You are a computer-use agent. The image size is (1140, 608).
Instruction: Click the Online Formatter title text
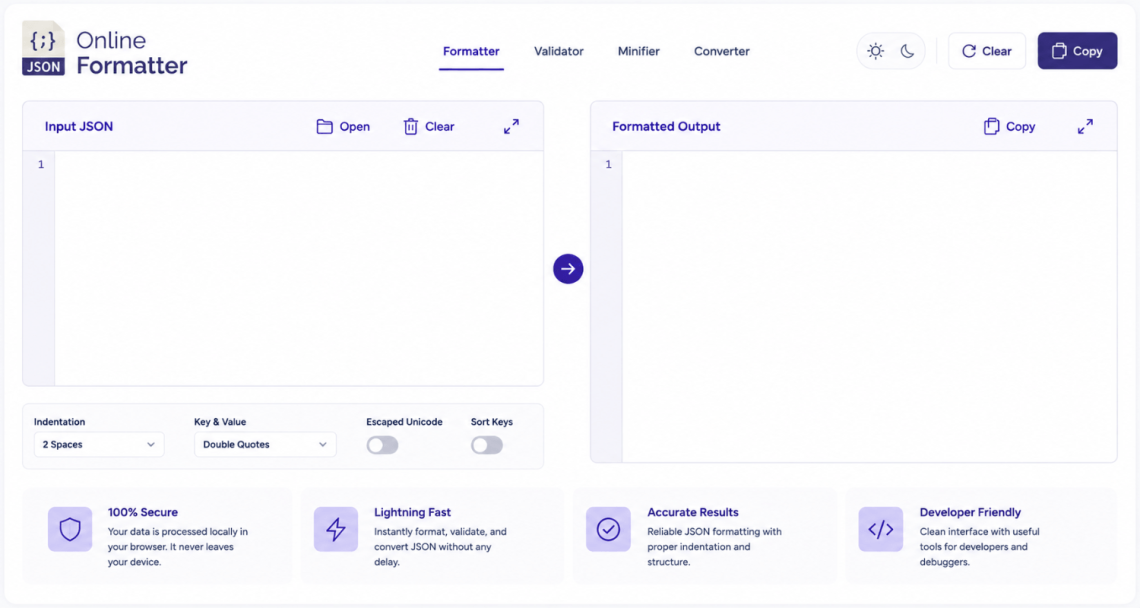[x=132, y=52]
